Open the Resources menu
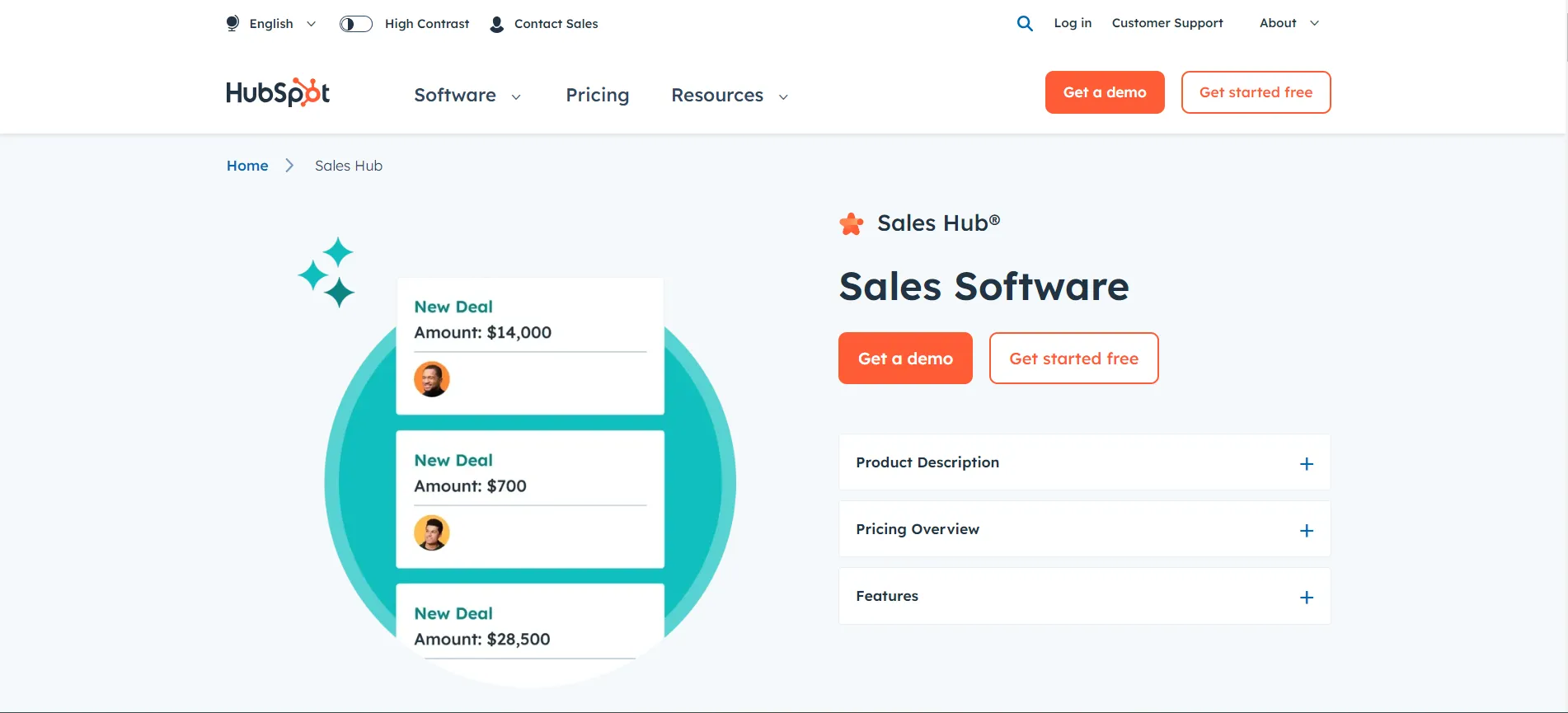 pyautogui.click(x=730, y=96)
